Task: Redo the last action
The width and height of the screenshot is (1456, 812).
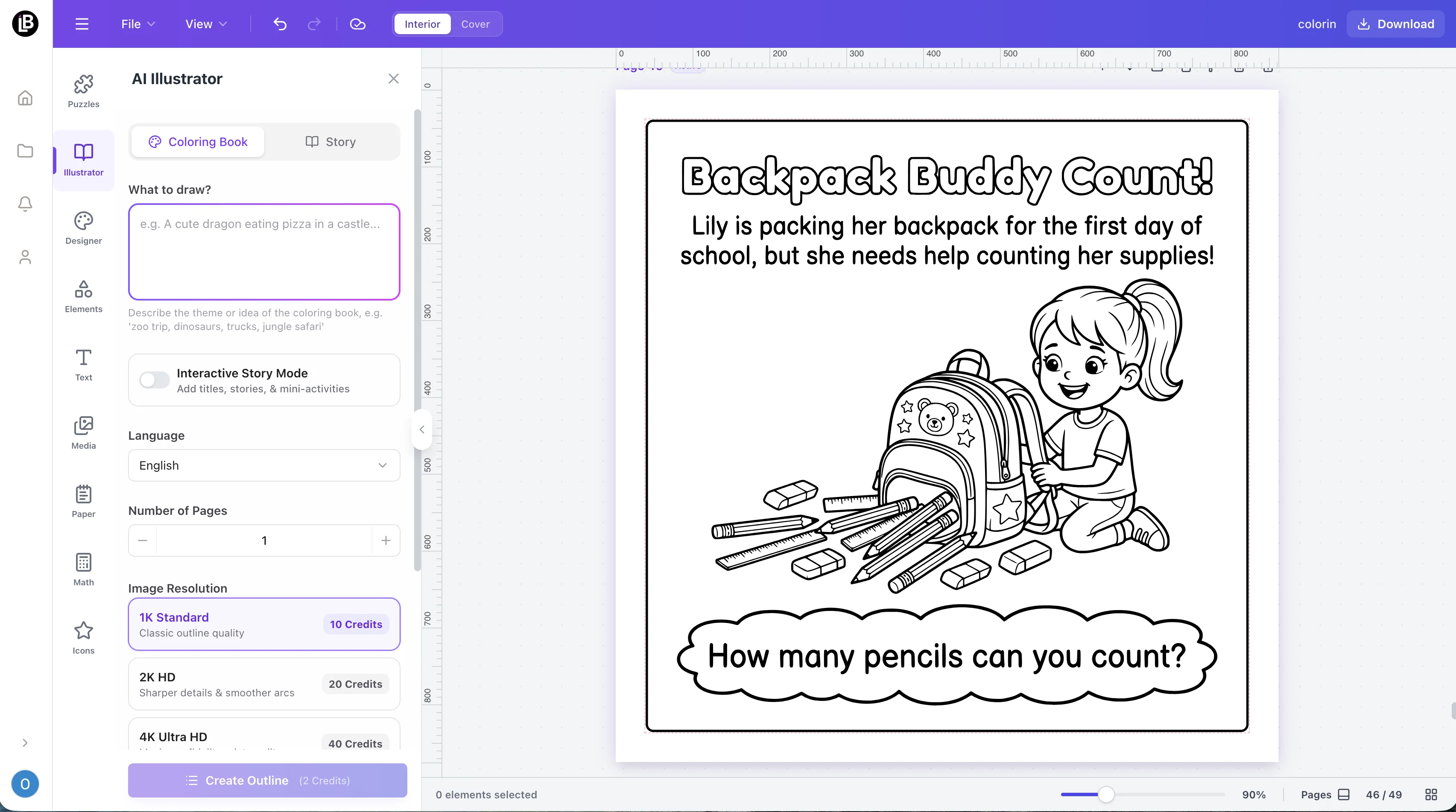Action: (x=314, y=24)
